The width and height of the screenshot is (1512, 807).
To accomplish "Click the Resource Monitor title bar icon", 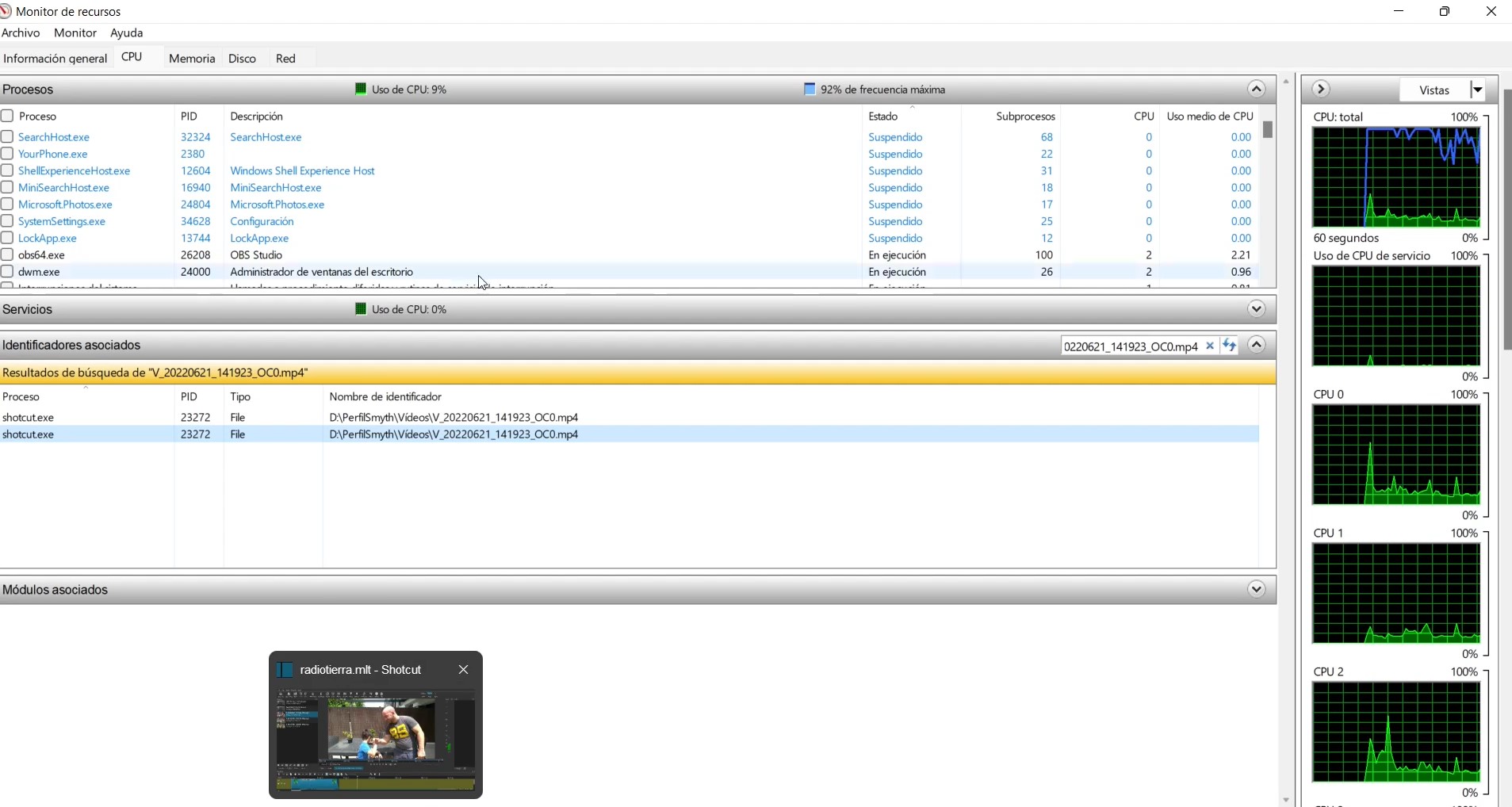I will point(6,11).
